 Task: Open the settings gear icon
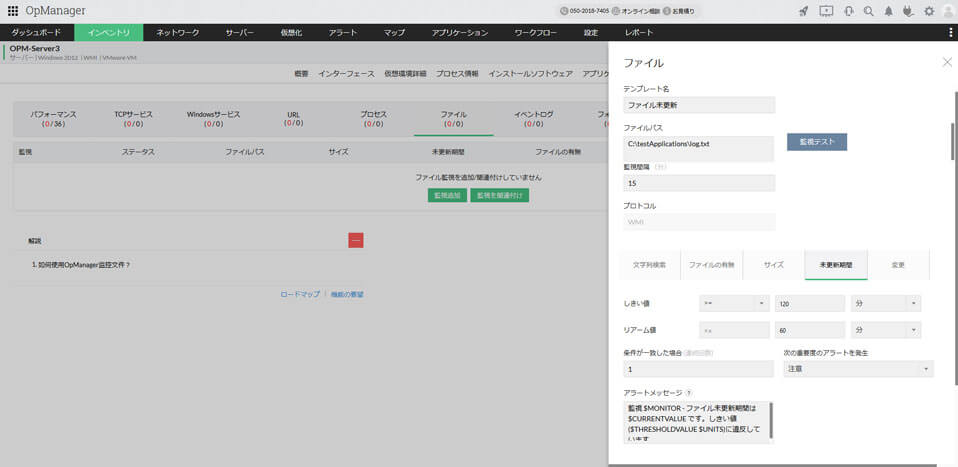coord(929,11)
